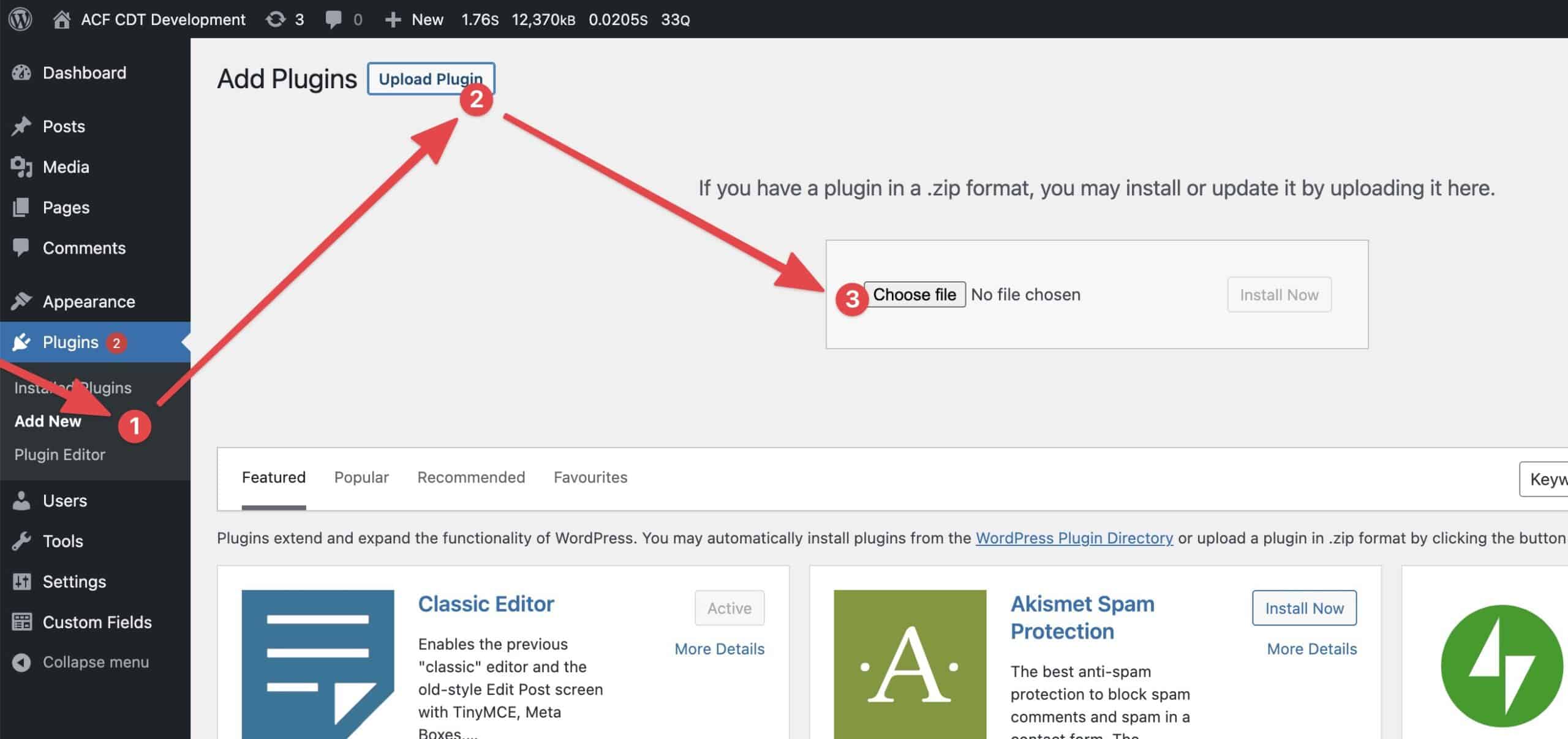Click the Pages icon in sidebar
This screenshot has width=1568, height=739.
click(21, 207)
